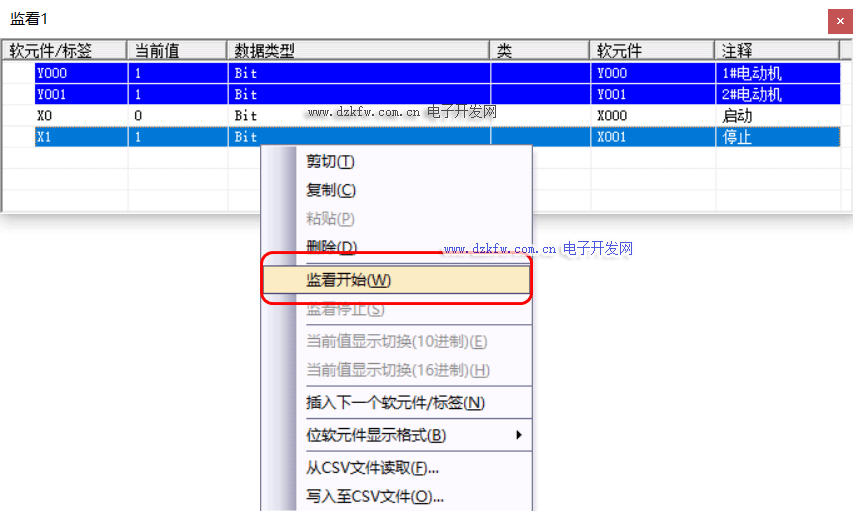Expand the 位软元件显示格式(B) submenu

(376, 435)
